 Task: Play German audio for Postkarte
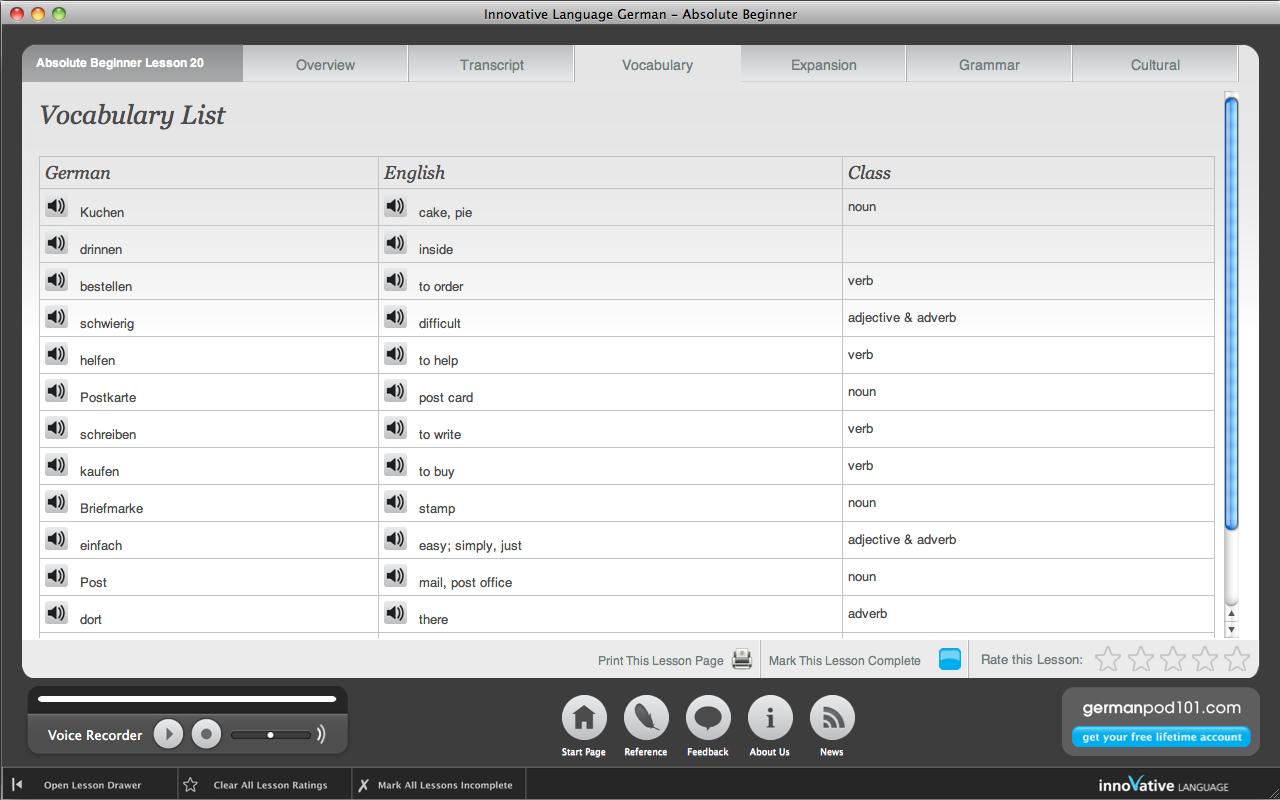(x=57, y=392)
